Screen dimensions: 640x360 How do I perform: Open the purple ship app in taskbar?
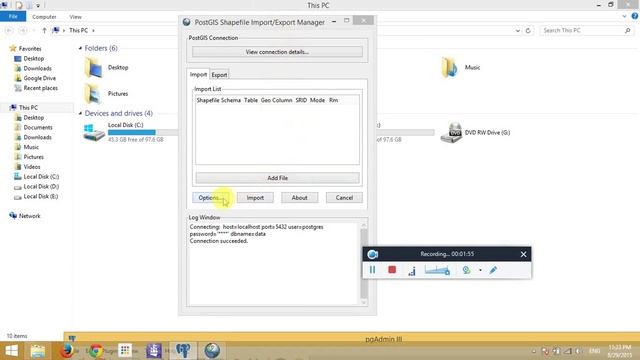pos(154,351)
